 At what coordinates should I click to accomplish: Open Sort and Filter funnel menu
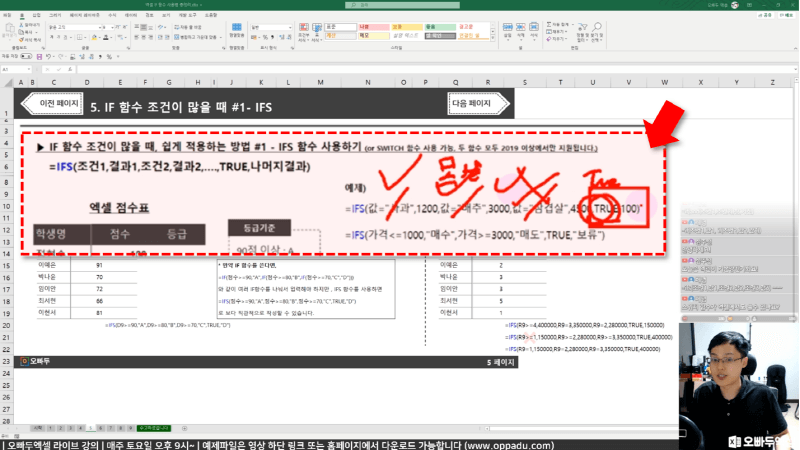coord(583,32)
